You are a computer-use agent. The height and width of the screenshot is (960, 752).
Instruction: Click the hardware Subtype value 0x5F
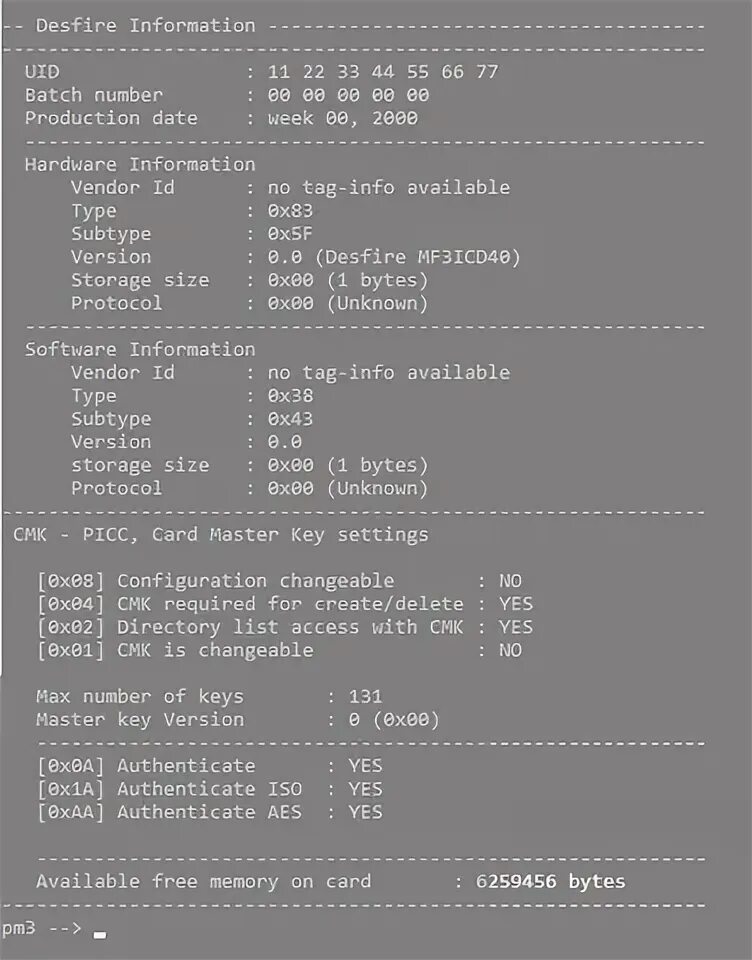[290, 233]
